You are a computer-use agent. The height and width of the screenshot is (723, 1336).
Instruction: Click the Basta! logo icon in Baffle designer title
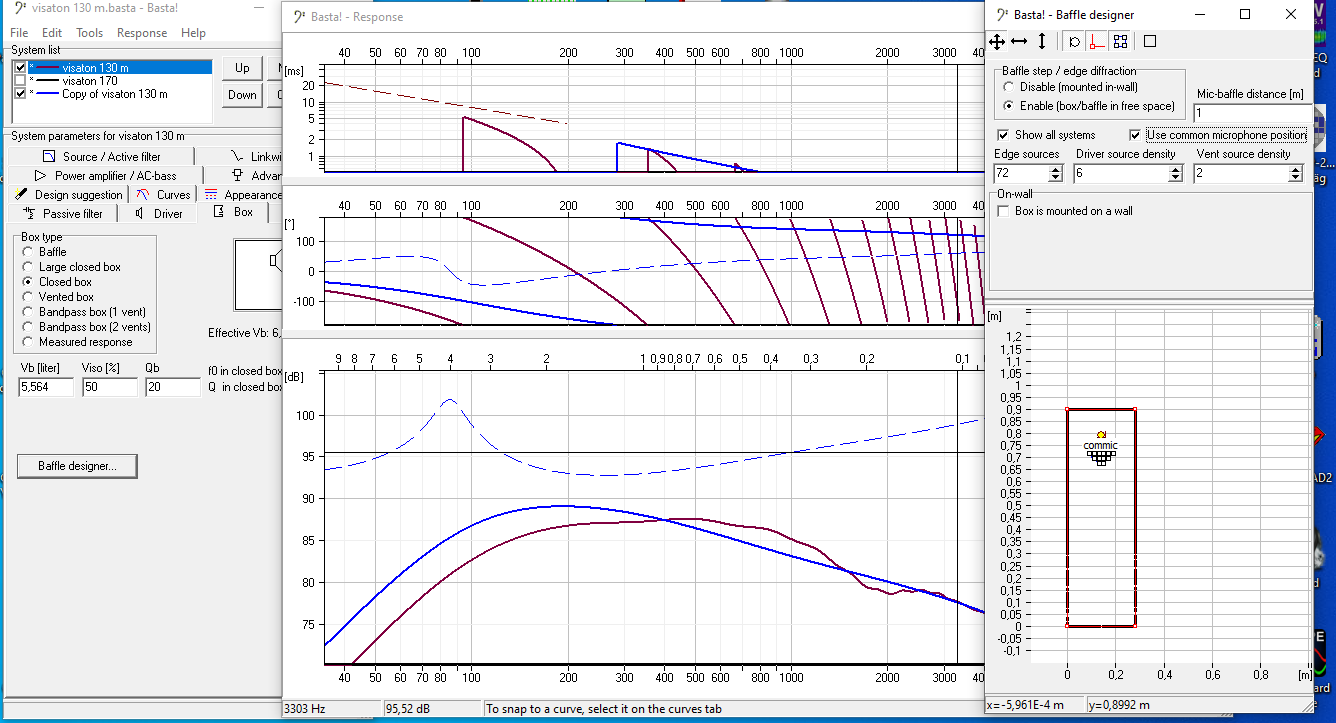pyautogui.click(x=1000, y=14)
